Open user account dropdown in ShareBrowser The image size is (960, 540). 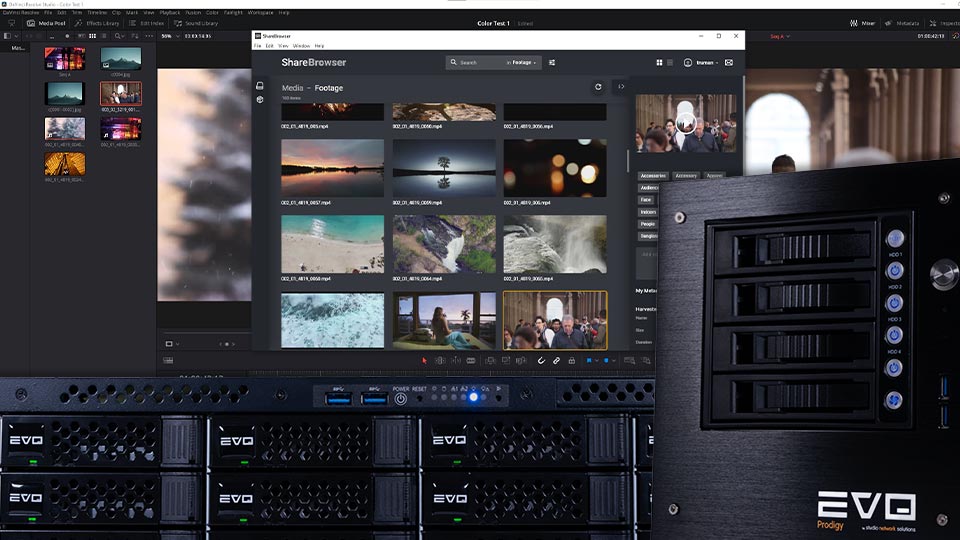pos(702,62)
